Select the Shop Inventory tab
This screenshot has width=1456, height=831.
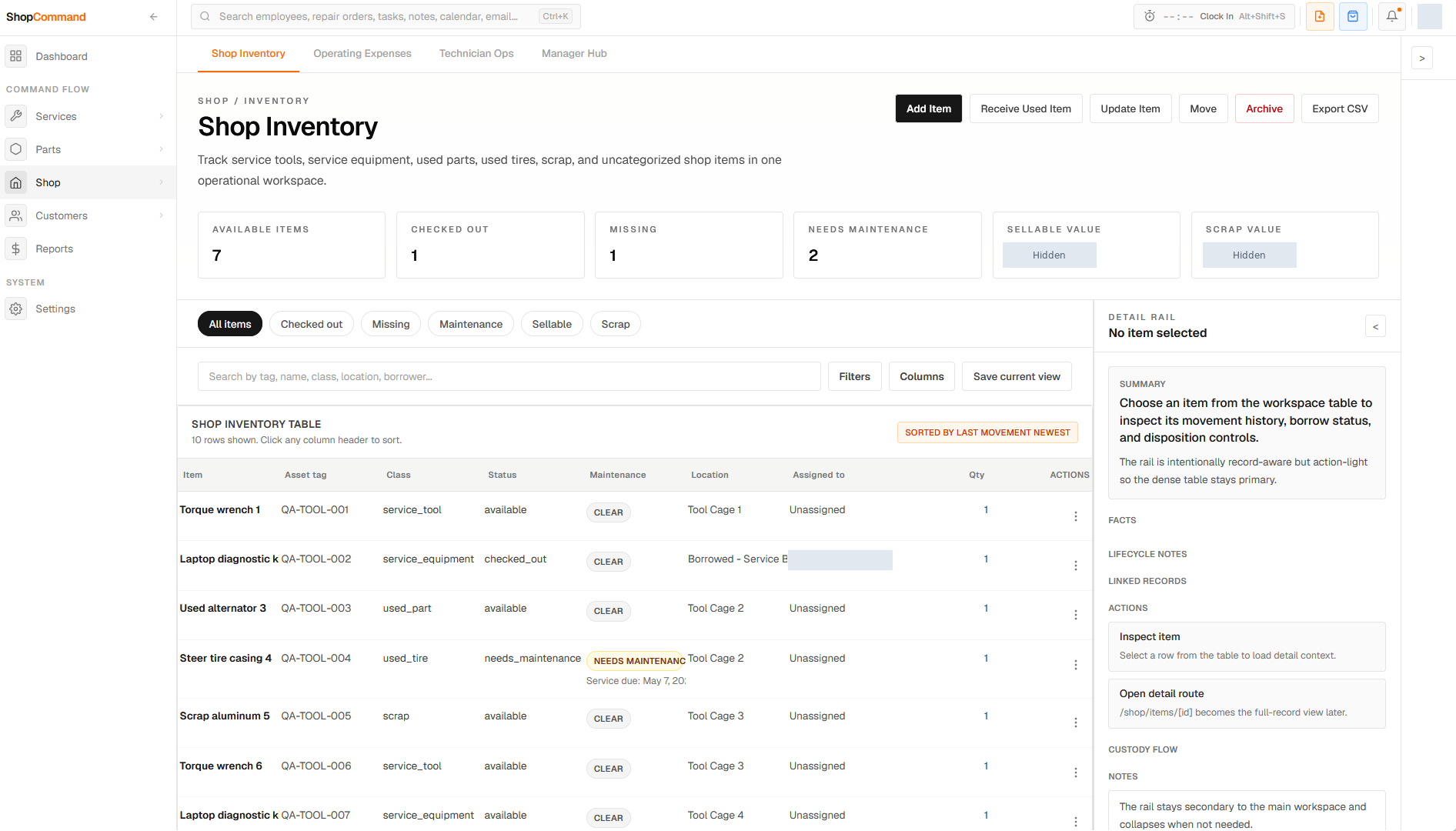pyautogui.click(x=248, y=54)
